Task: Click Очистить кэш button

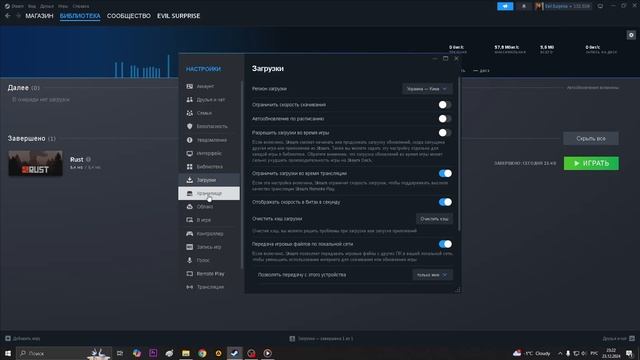Action: point(434,219)
